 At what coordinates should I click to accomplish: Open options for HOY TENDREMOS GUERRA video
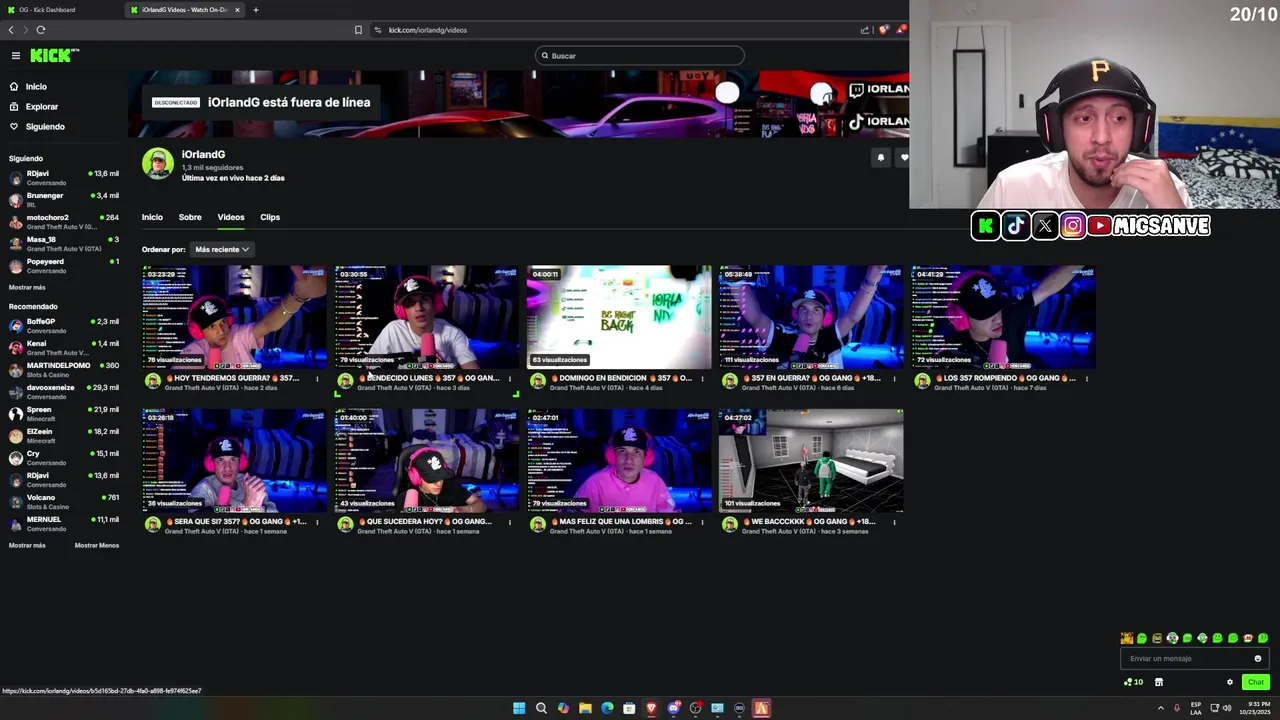tap(317, 379)
